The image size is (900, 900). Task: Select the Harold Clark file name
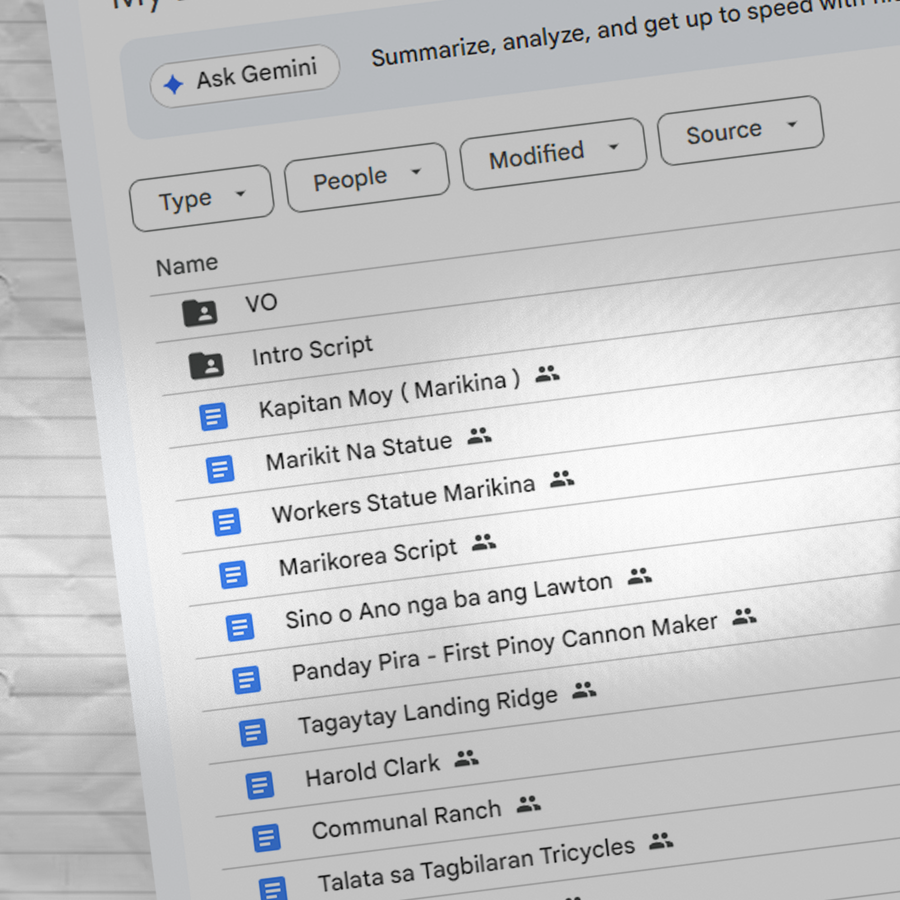tap(373, 771)
